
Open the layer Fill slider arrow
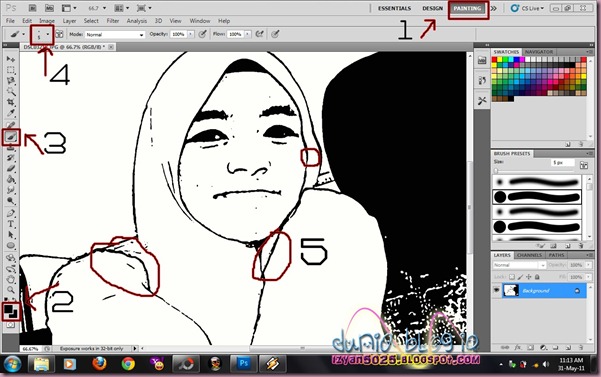pos(588,277)
